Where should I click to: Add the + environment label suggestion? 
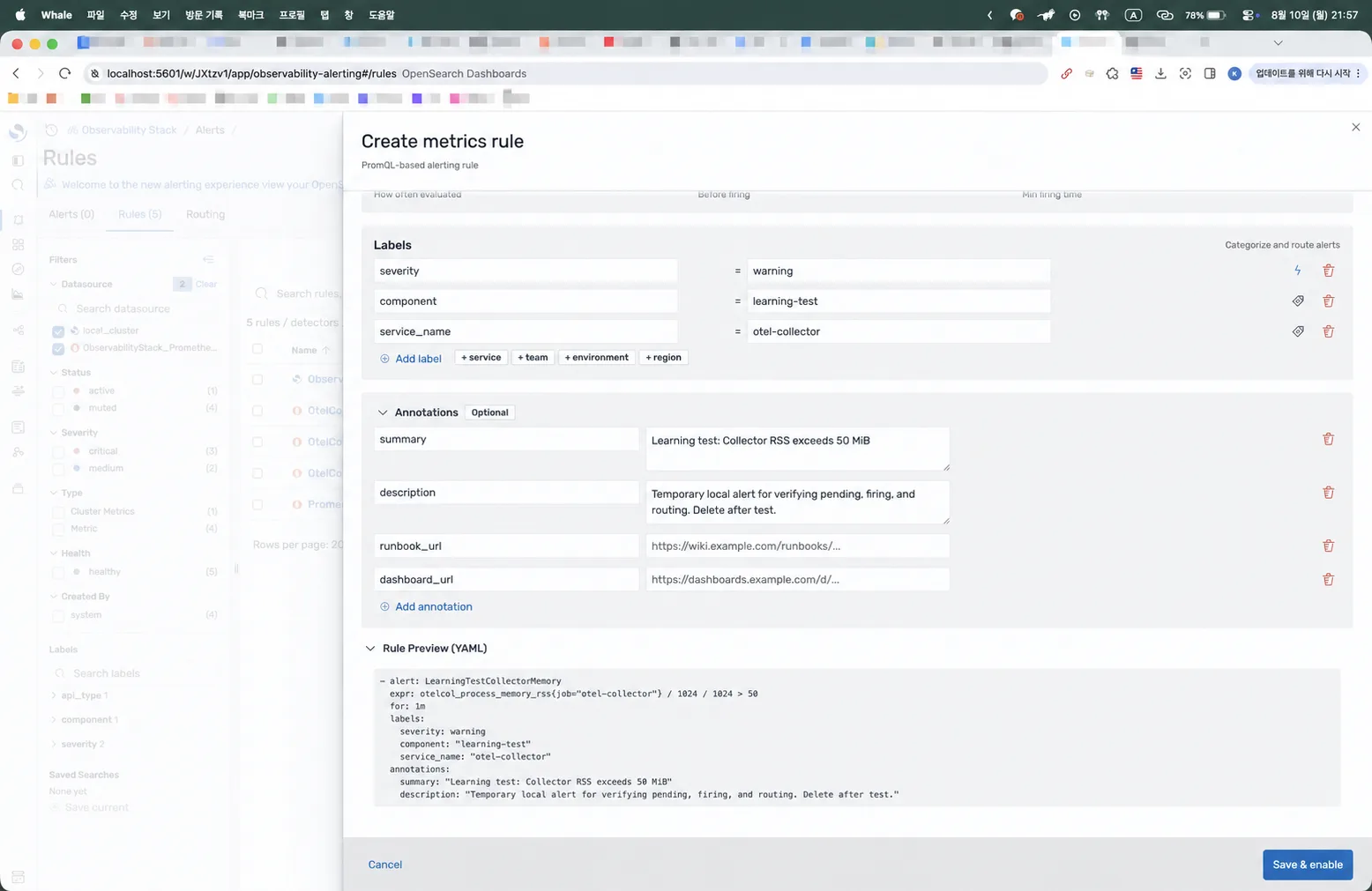click(596, 357)
